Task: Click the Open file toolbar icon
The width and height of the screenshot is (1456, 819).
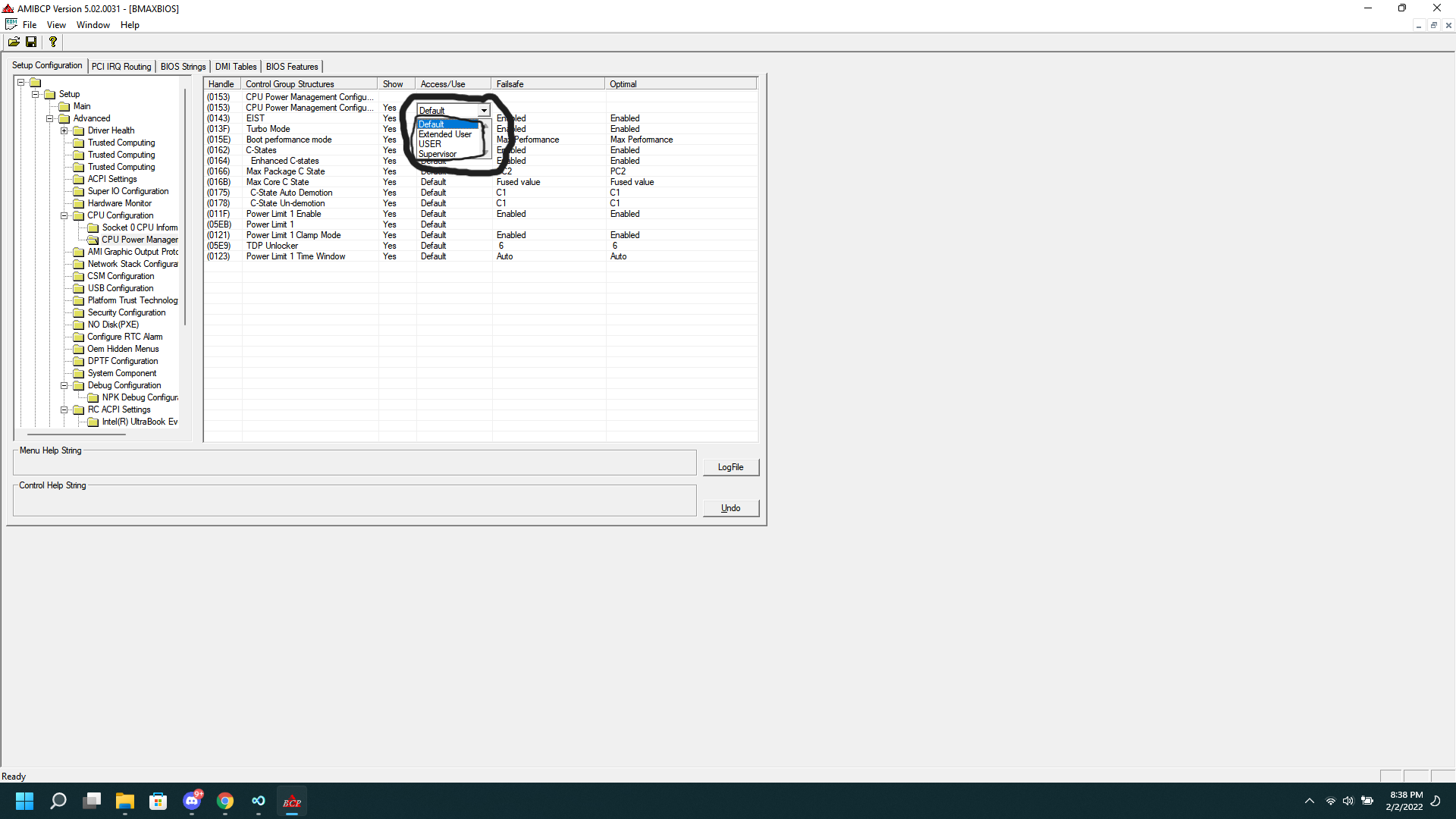Action: point(14,42)
